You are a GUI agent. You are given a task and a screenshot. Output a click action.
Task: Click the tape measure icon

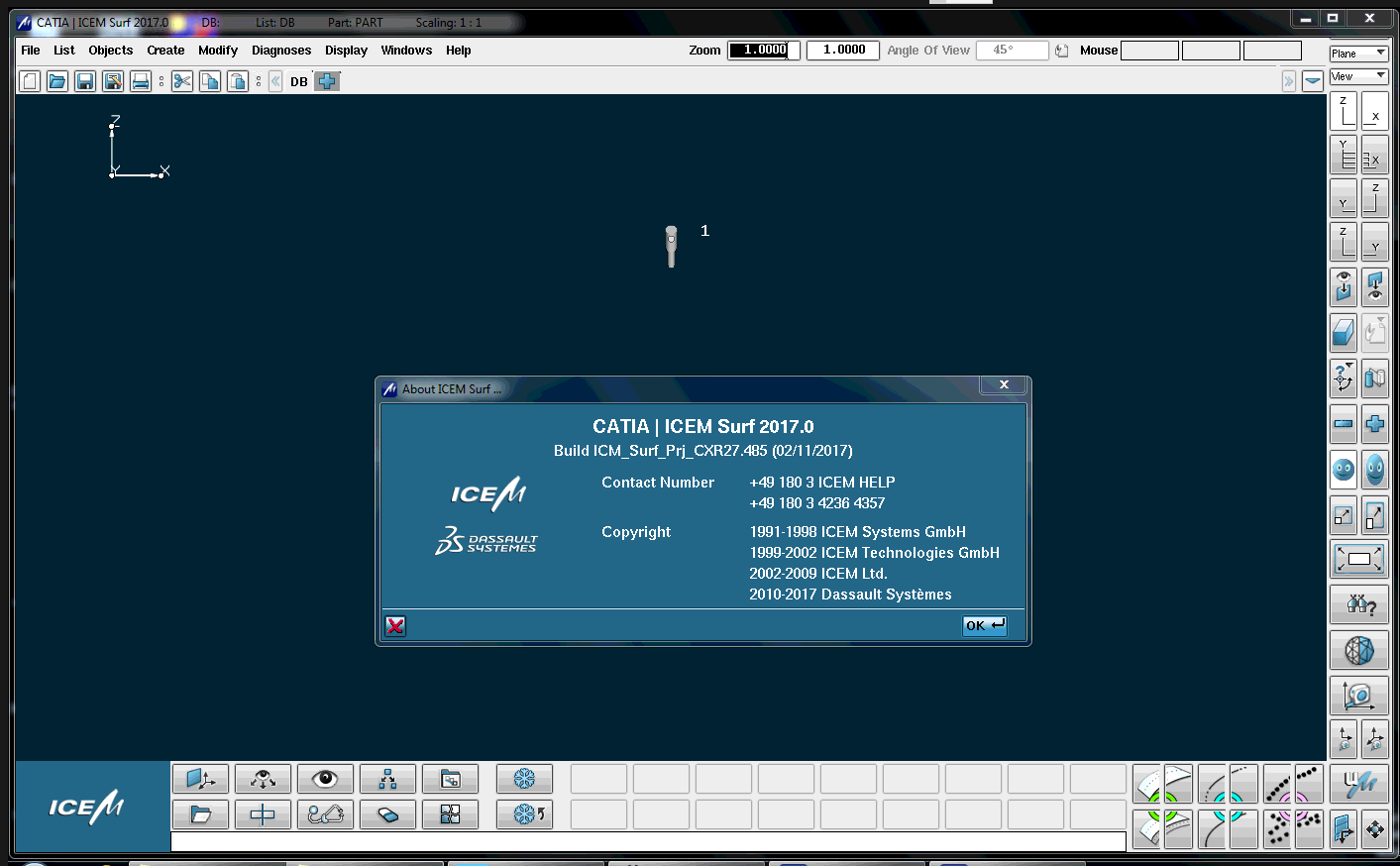click(1359, 696)
